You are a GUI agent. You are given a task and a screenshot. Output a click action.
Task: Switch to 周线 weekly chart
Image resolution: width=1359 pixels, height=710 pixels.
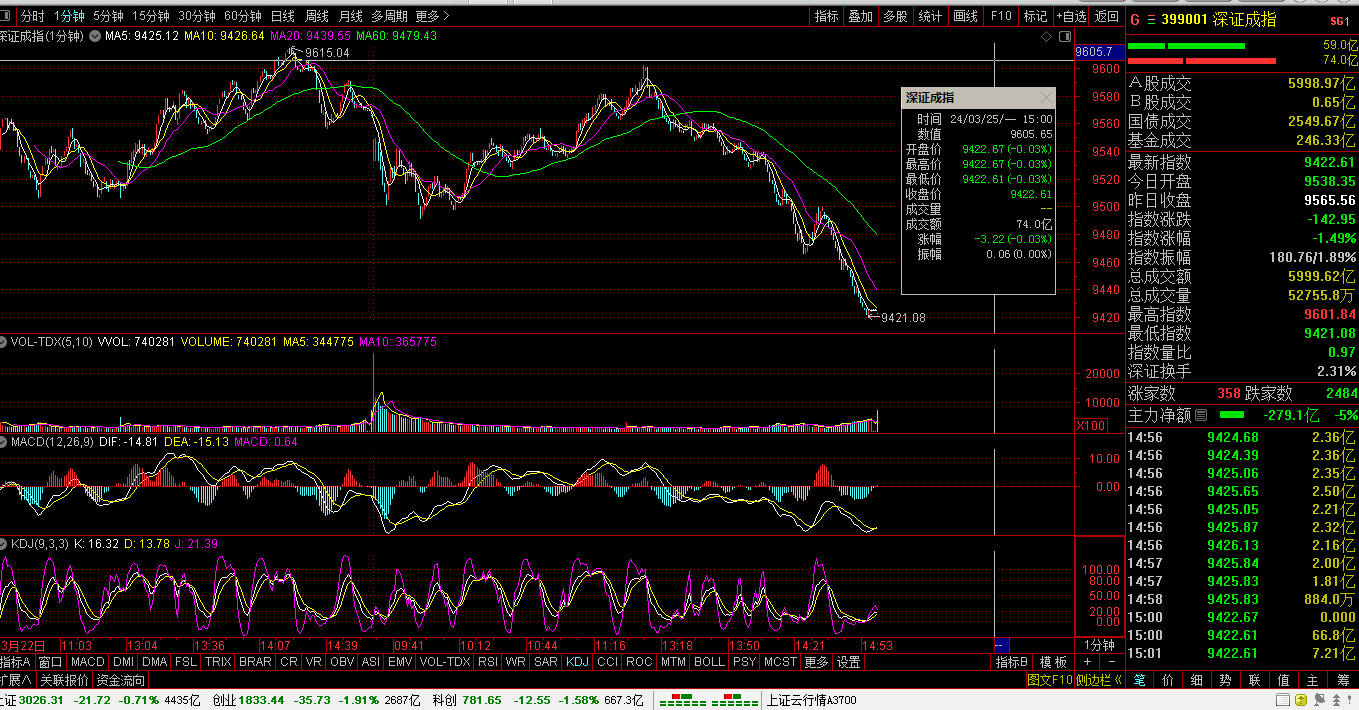coord(317,16)
